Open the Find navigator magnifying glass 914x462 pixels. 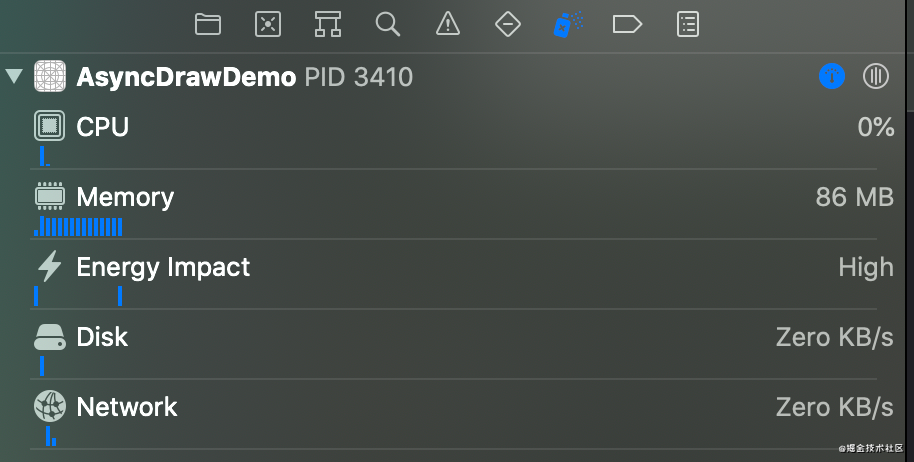point(388,24)
